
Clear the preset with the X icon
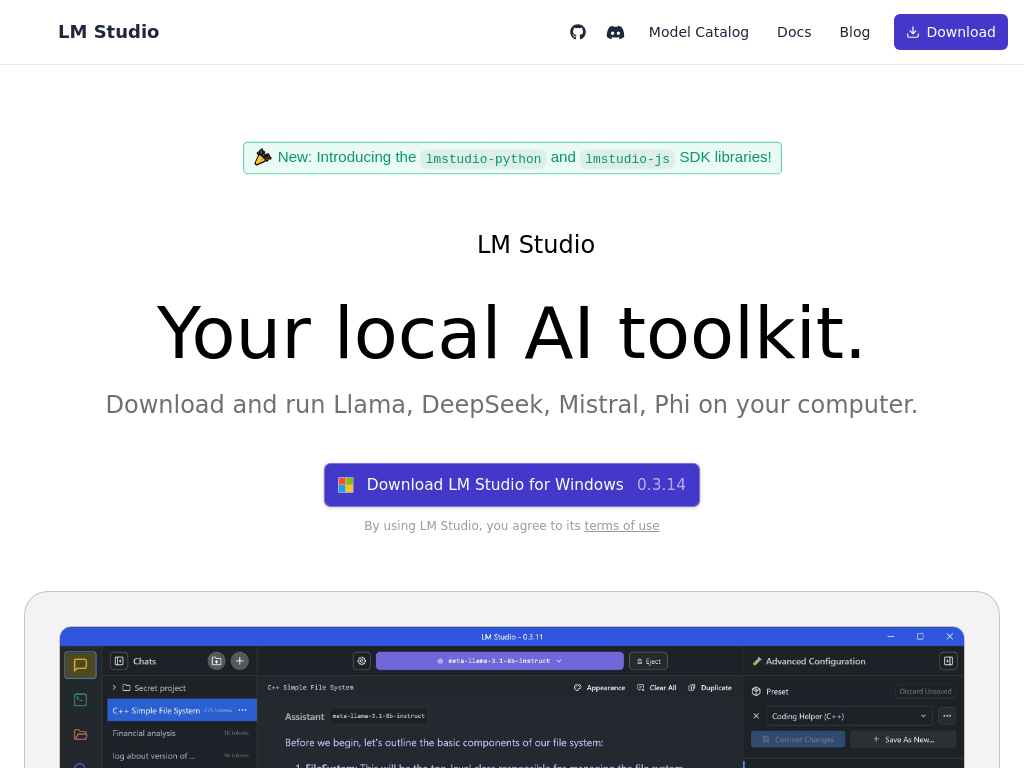(756, 716)
